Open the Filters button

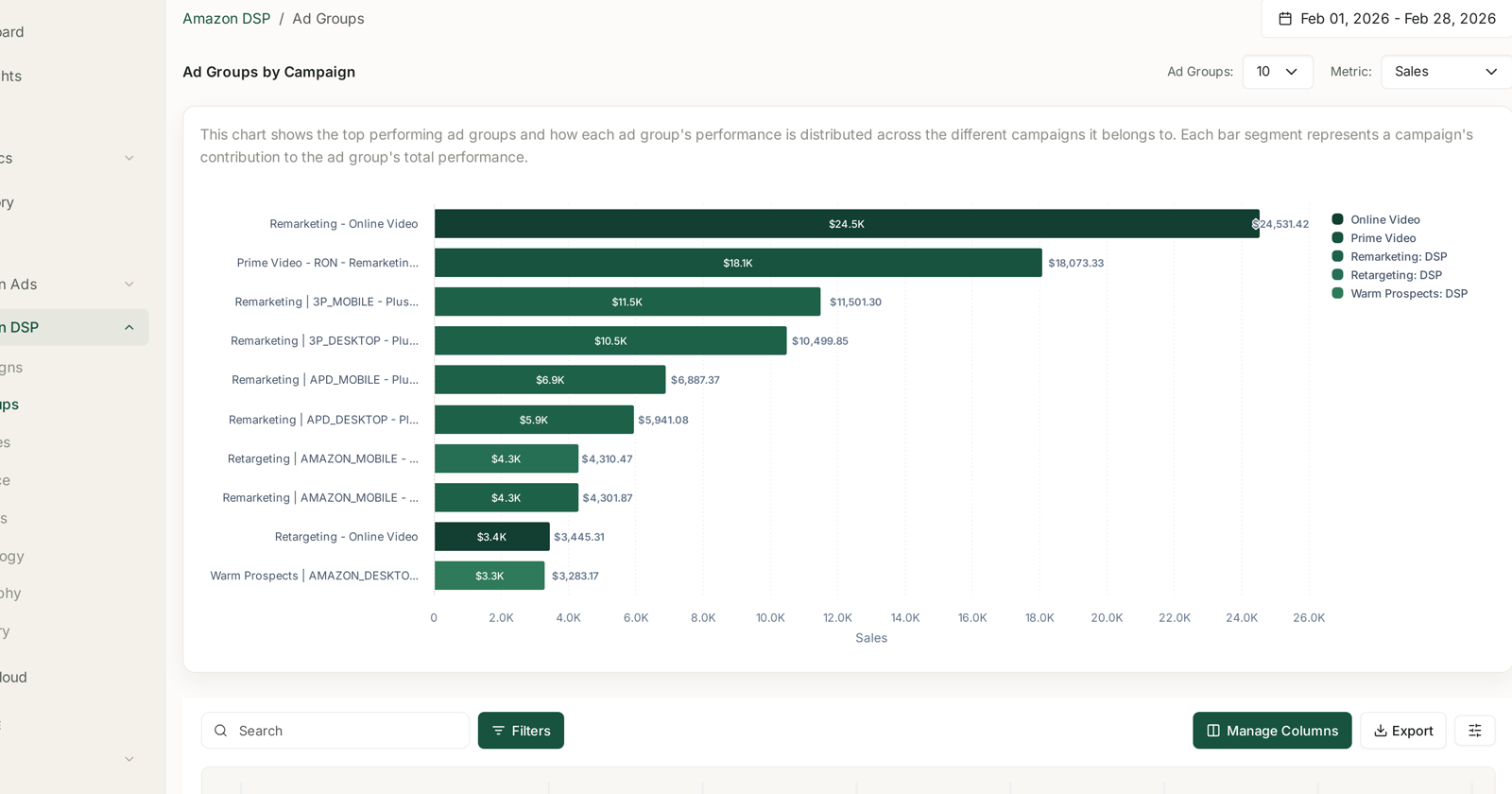(x=521, y=731)
